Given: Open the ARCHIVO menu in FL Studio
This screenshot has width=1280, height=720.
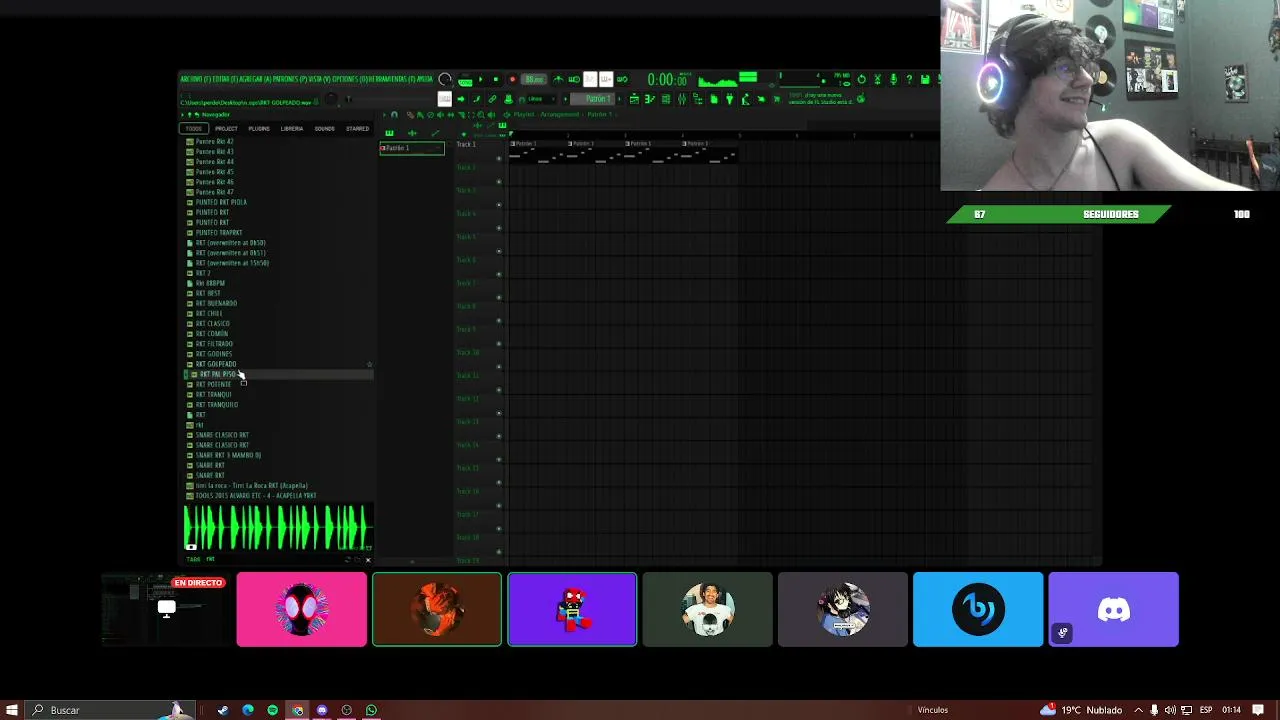Looking at the screenshot, I should (x=196, y=79).
